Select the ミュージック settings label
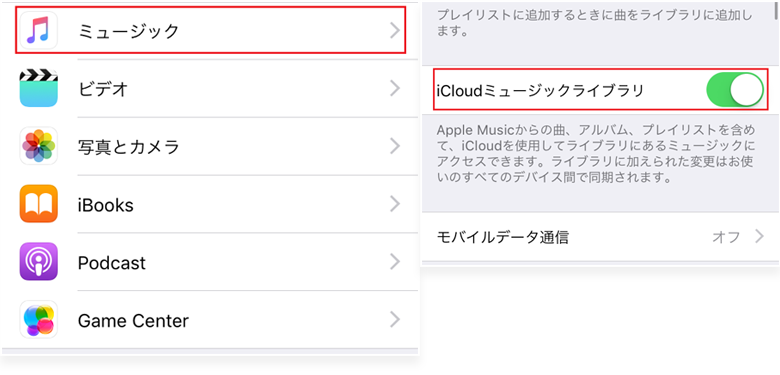The height and width of the screenshot is (375, 780). tap(128, 31)
